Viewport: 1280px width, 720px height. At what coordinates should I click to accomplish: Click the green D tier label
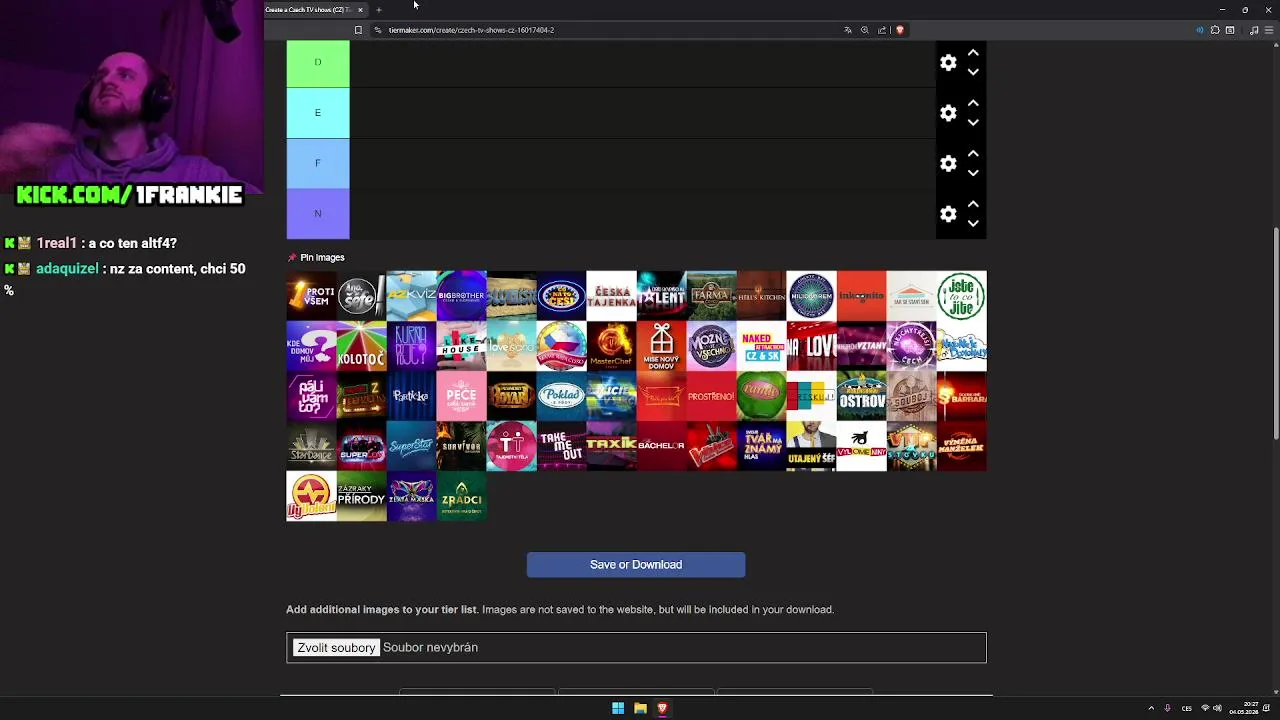(x=318, y=63)
